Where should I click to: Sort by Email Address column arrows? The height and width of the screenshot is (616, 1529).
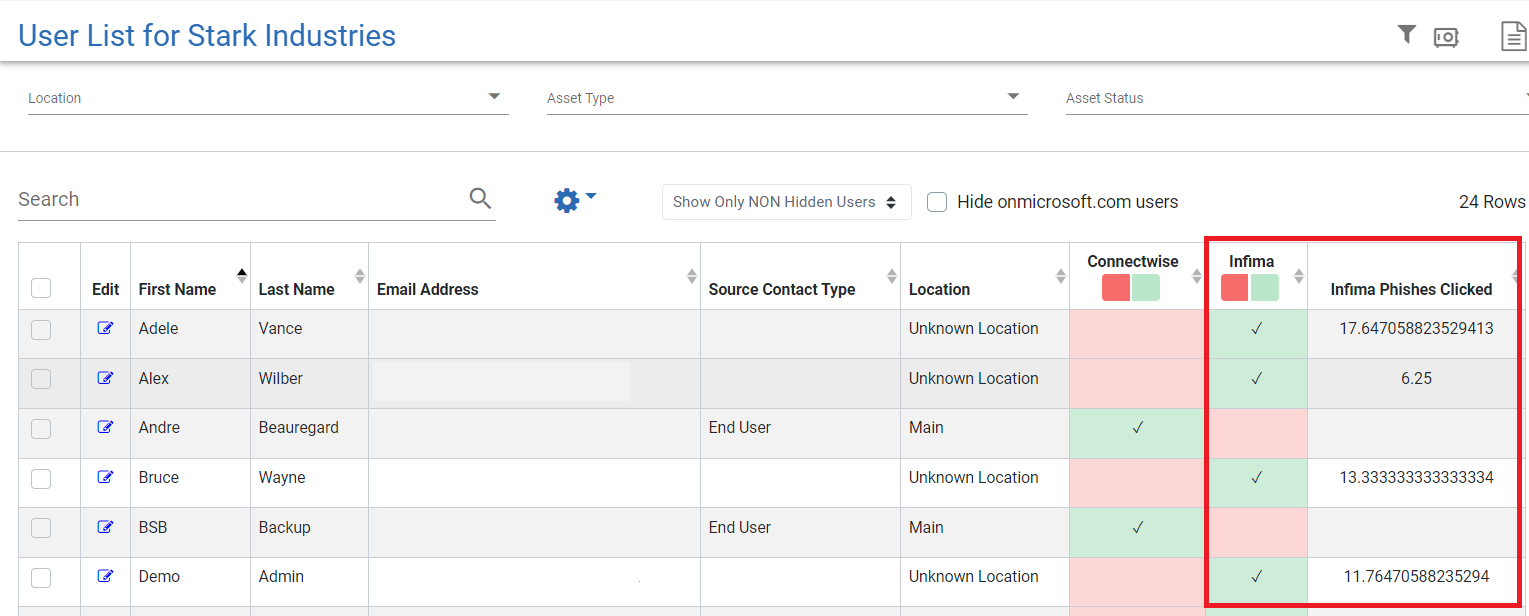[691, 276]
